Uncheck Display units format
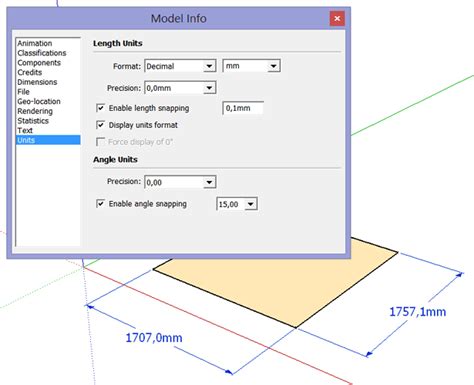This screenshot has width=474, height=385. pyautogui.click(x=100, y=125)
